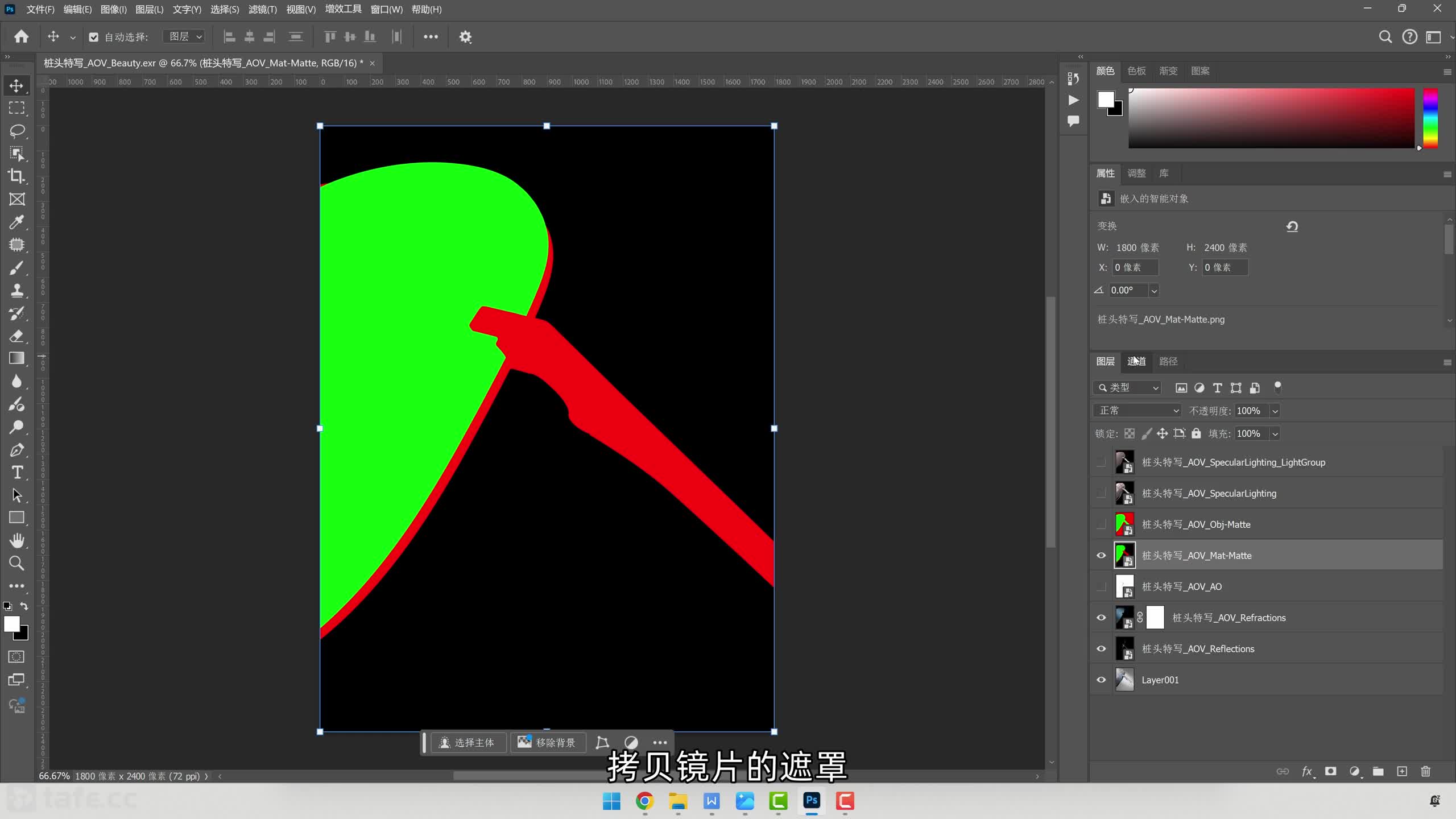The width and height of the screenshot is (1456, 819).
Task: Reset the transform with the undo arrow
Action: [1292, 226]
